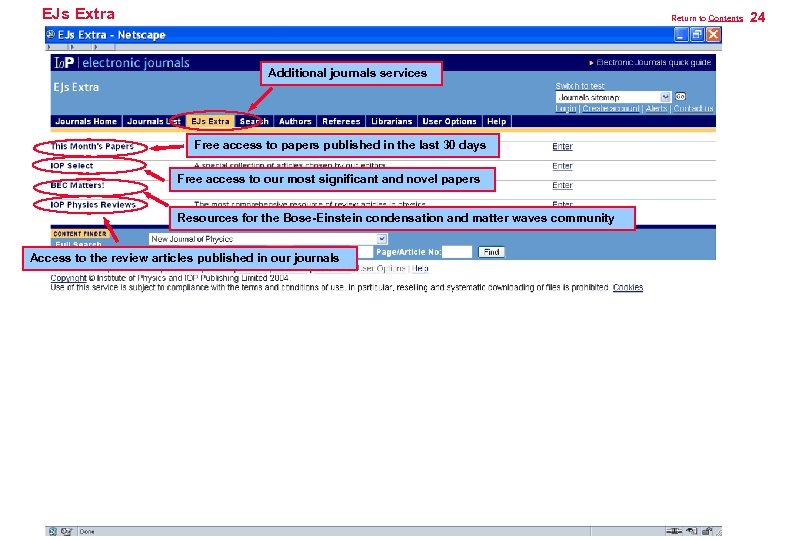Open the Journals List tab
The image size is (794, 540).
pos(154,122)
